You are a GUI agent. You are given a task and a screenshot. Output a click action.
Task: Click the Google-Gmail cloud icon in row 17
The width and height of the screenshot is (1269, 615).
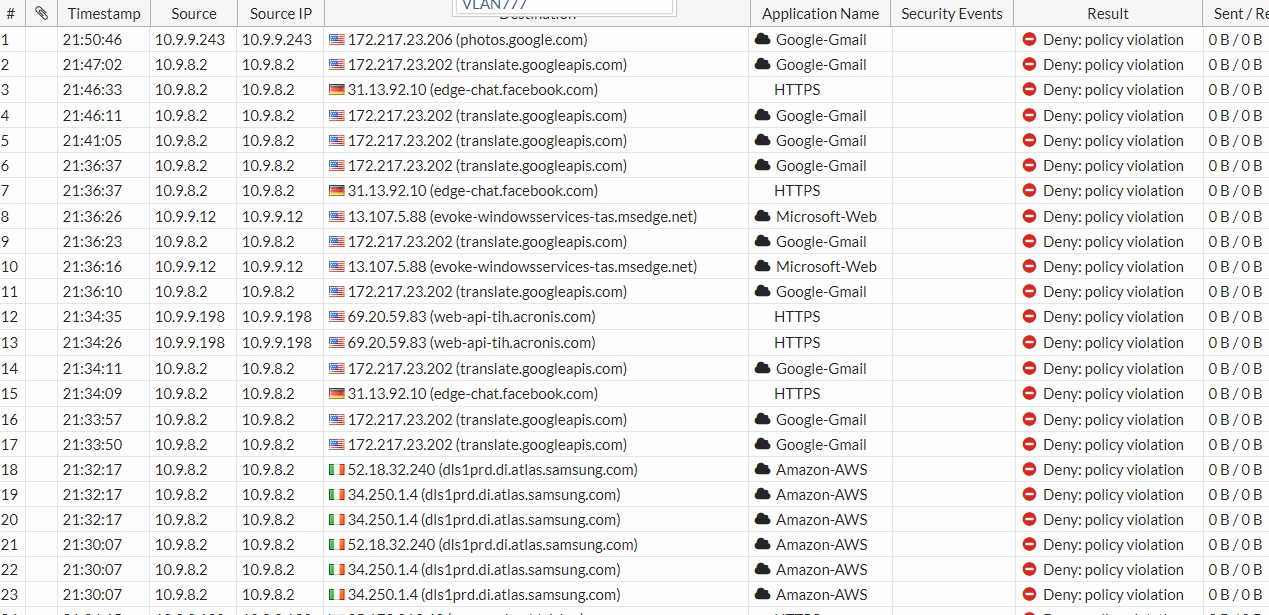point(762,444)
